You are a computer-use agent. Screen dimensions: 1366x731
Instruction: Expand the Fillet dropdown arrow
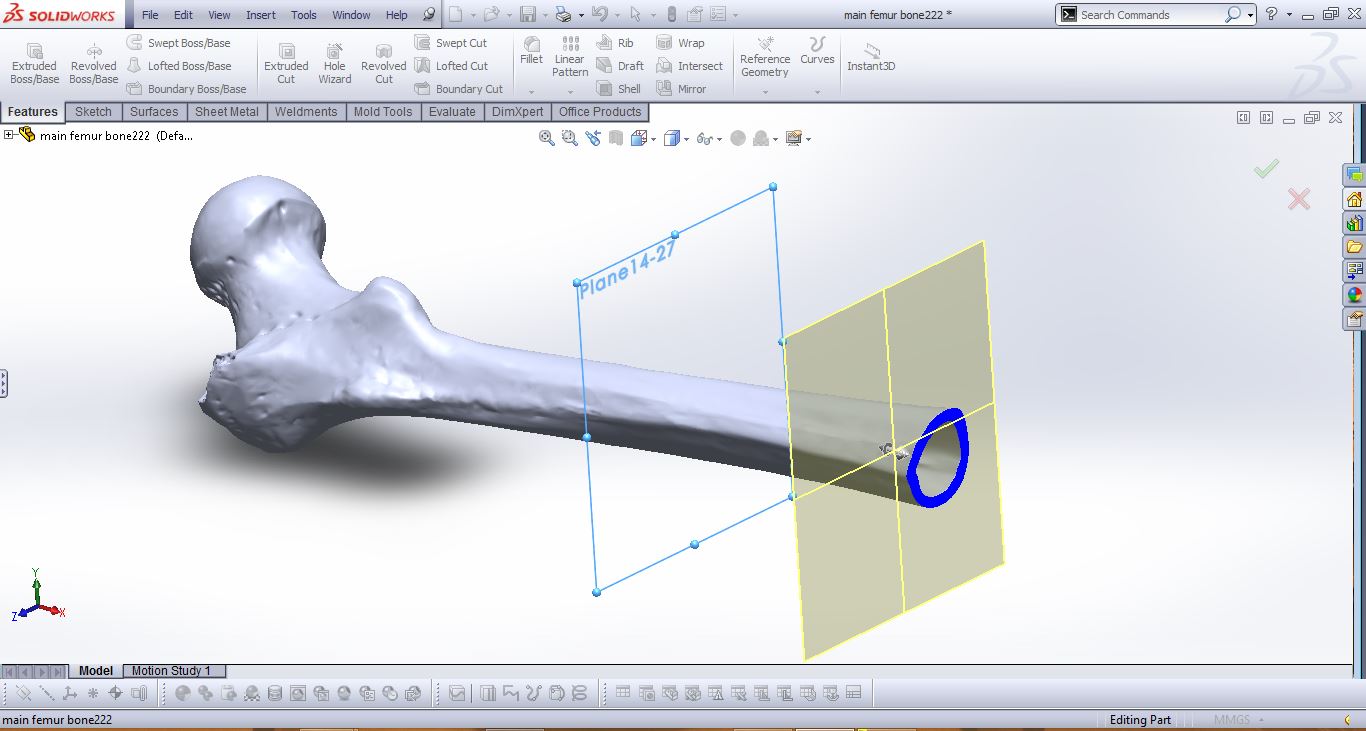click(531, 92)
